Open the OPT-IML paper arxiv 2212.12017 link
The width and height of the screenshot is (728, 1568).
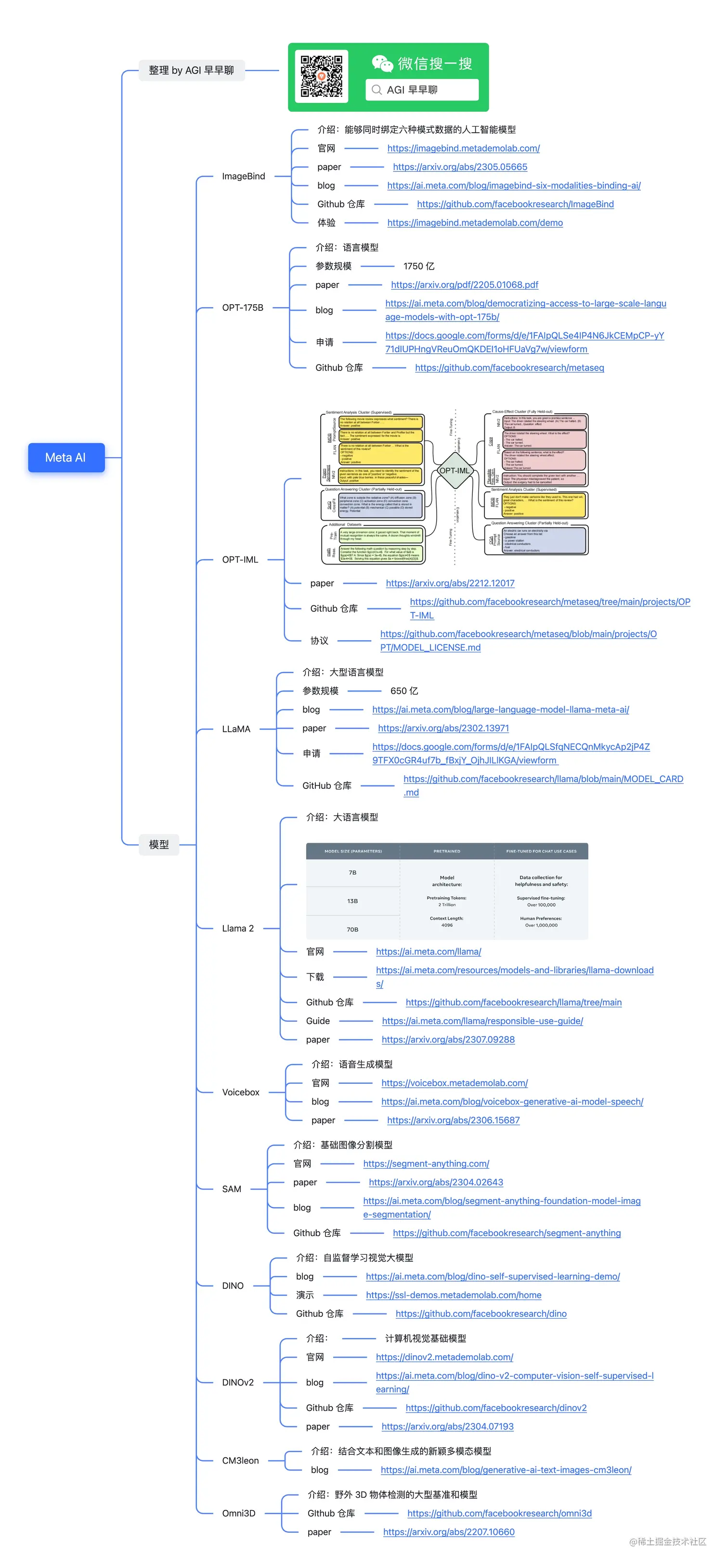(450, 583)
